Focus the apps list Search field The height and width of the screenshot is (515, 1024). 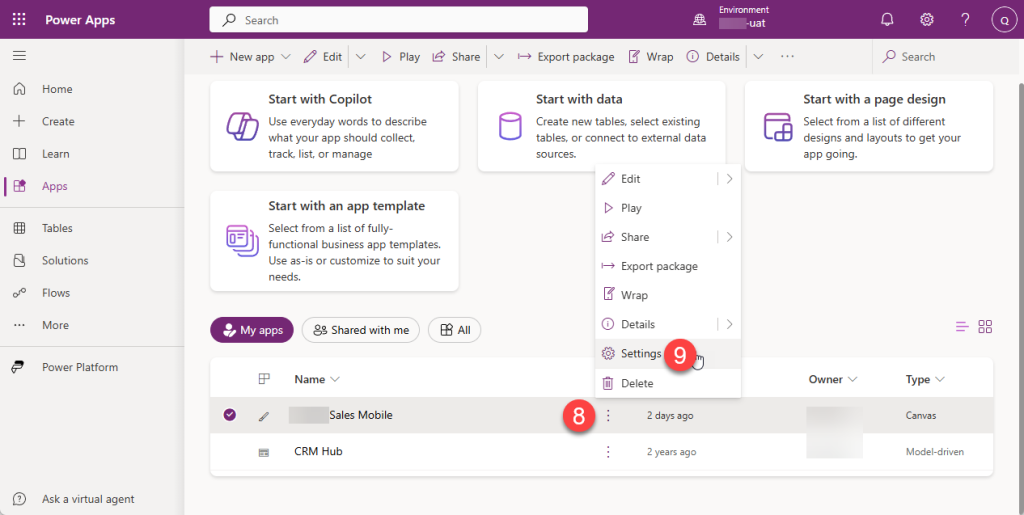click(x=945, y=57)
